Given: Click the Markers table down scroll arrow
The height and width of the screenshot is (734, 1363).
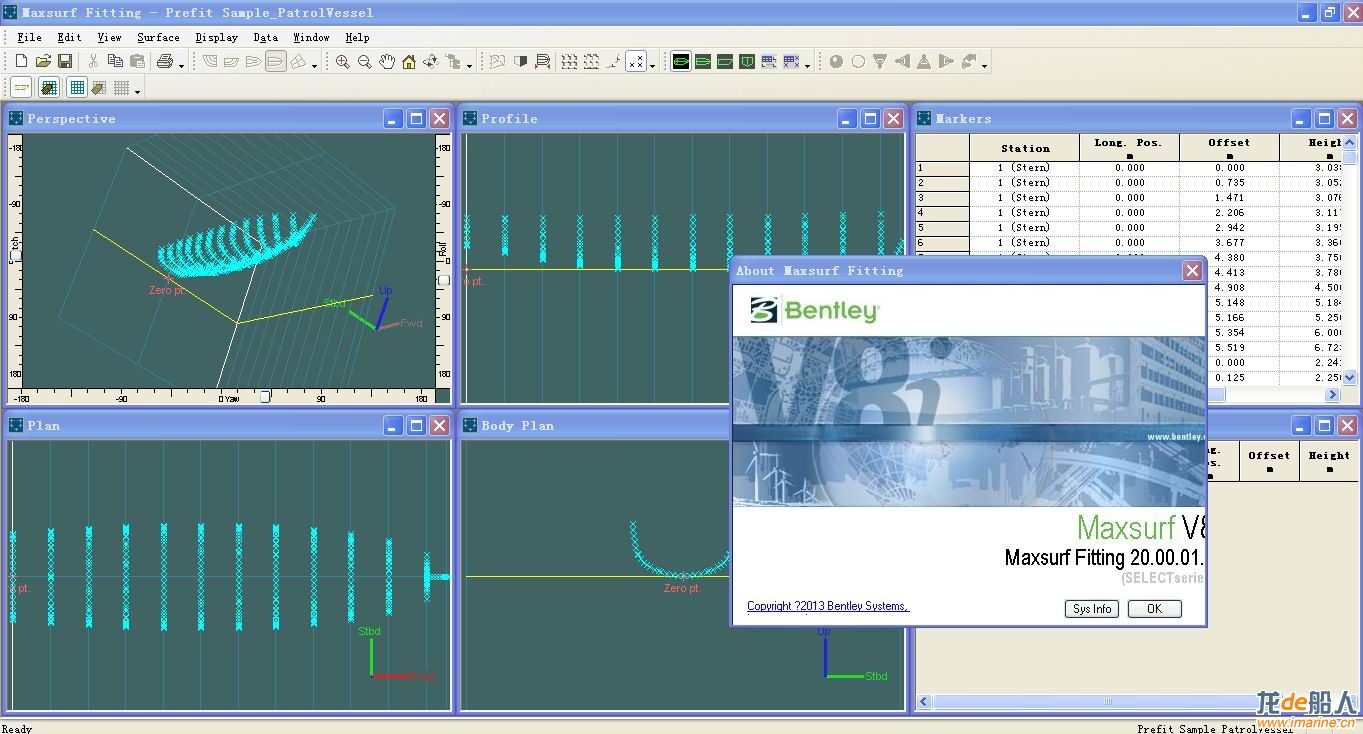Looking at the screenshot, I should pos(1349,377).
